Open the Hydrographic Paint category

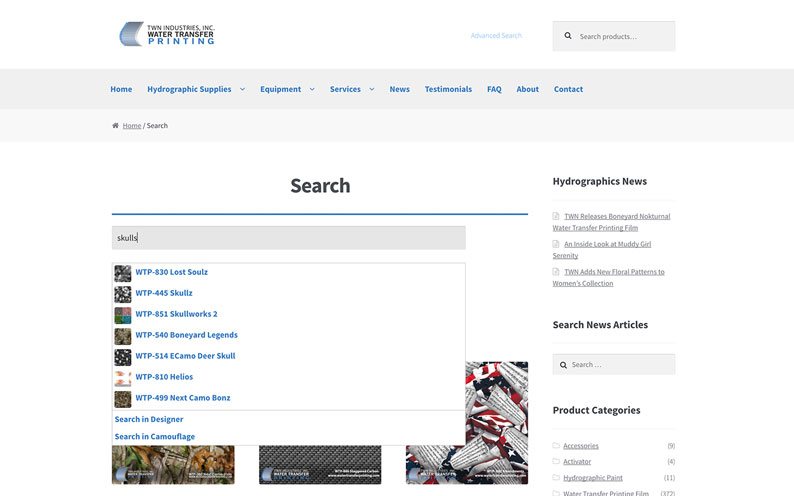point(593,478)
